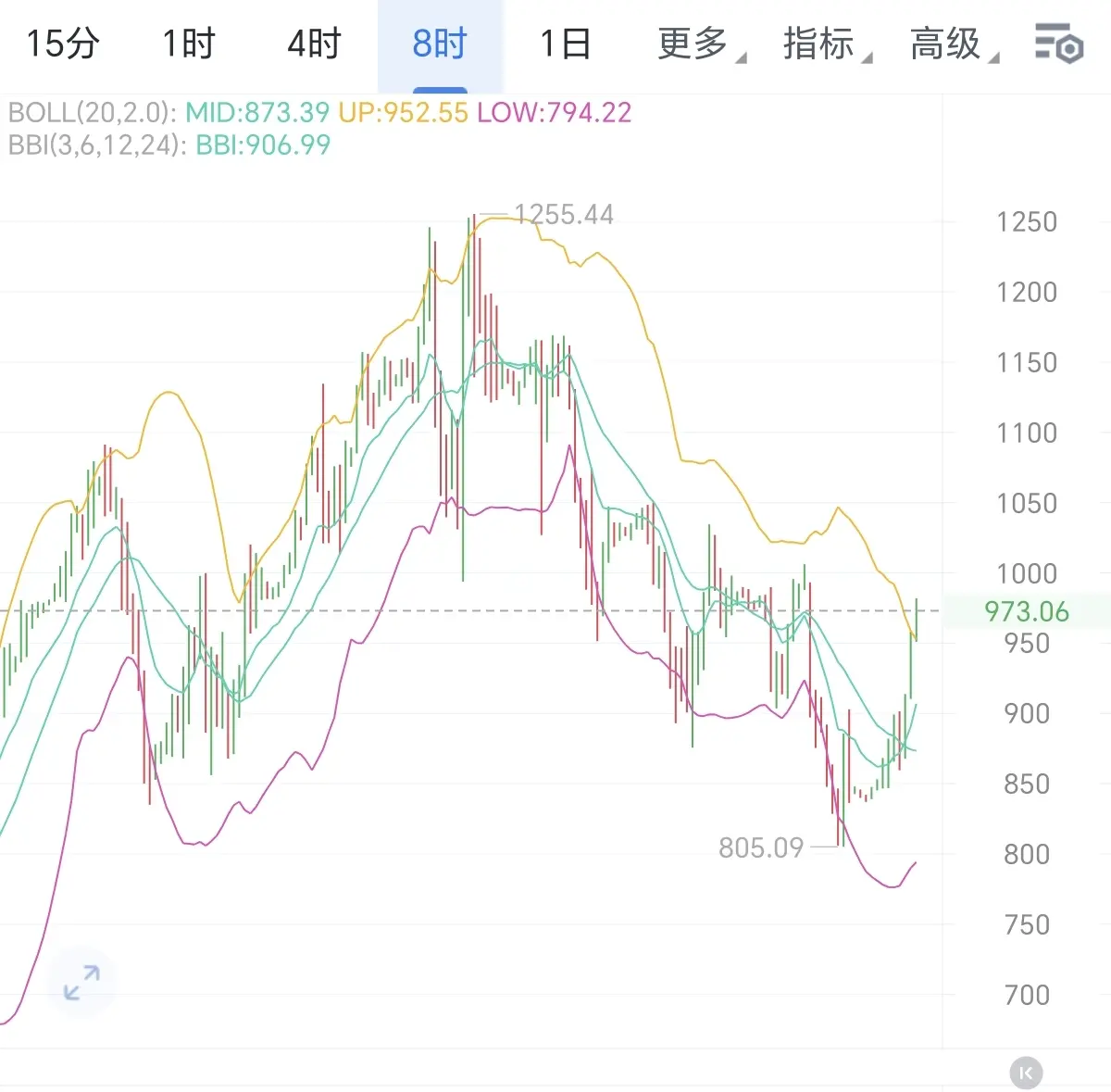
Task: Tap the 1250 price axis label
Action: [x=1026, y=222]
